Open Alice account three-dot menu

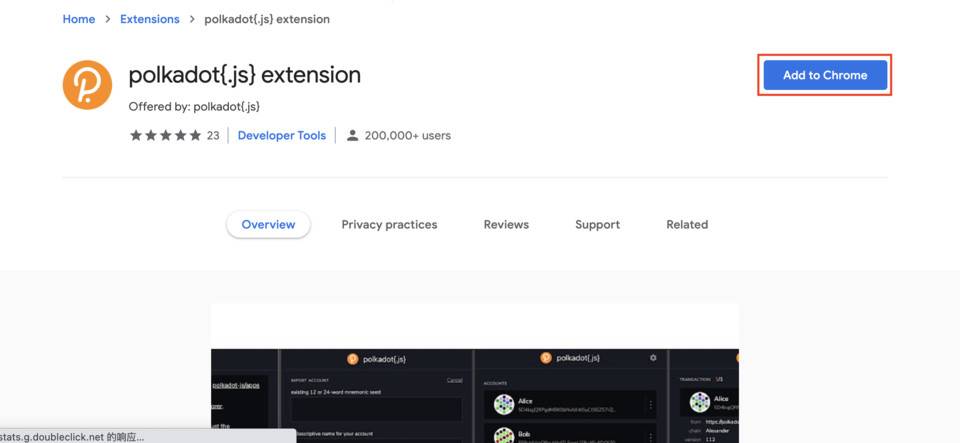(x=650, y=404)
